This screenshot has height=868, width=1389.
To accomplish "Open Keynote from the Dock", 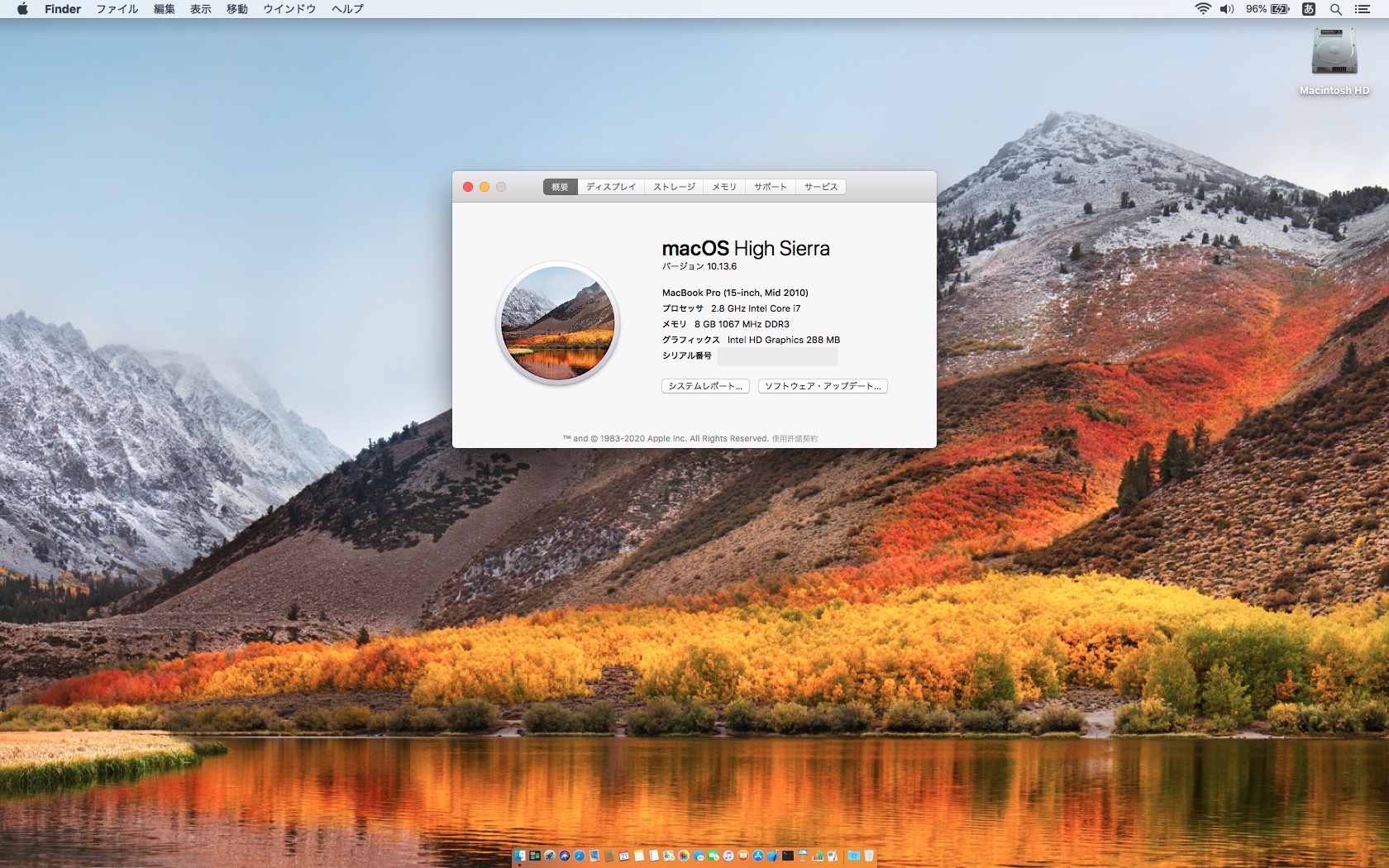I will 803,856.
